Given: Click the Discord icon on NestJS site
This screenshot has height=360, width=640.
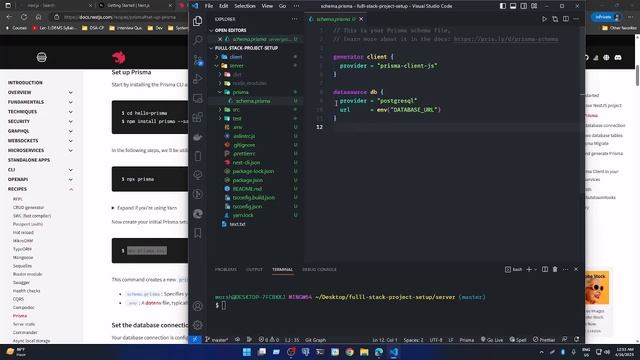Looking at the screenshot, I should click(618, 58).
